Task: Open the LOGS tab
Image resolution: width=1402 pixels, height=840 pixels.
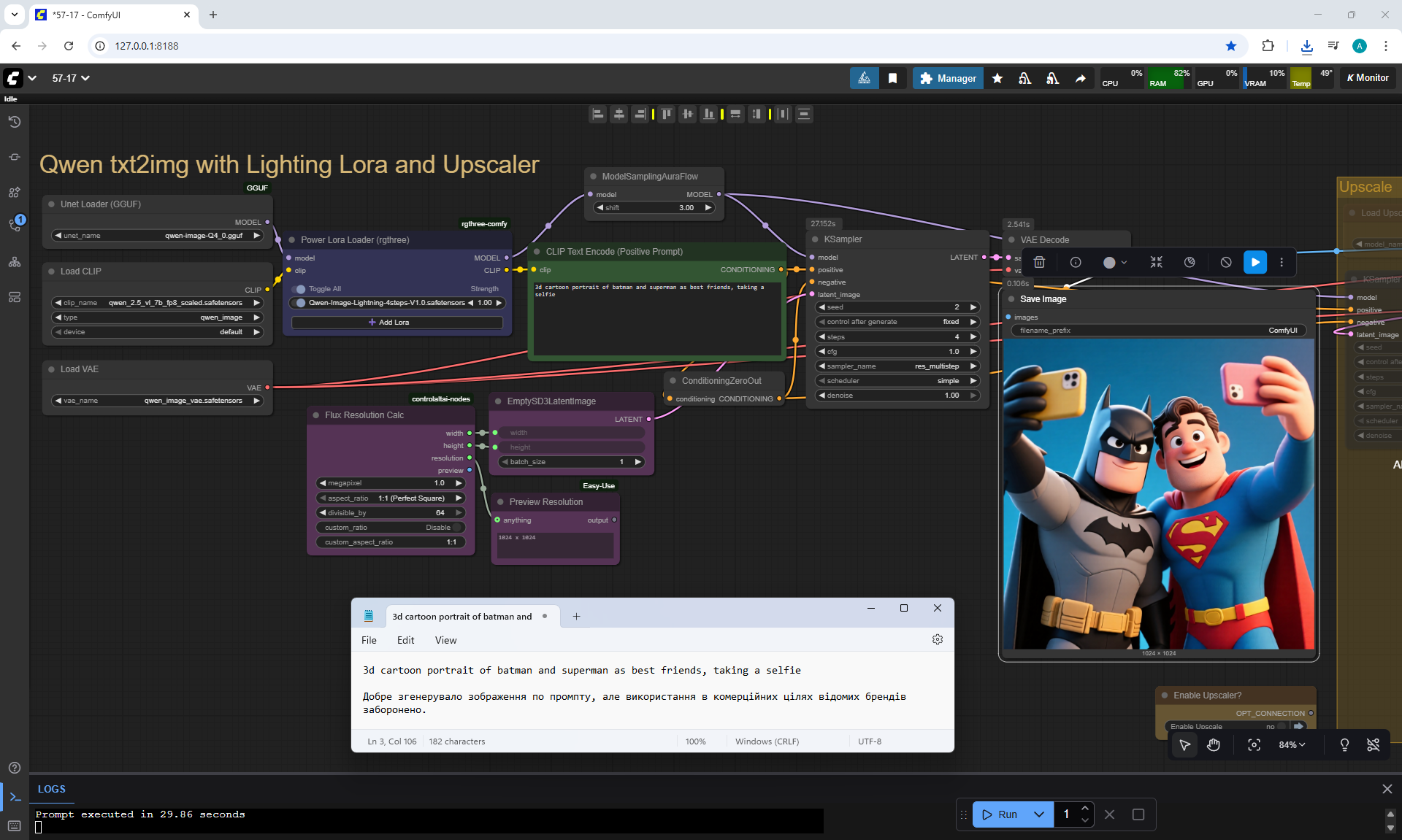Action: [51, 789]
